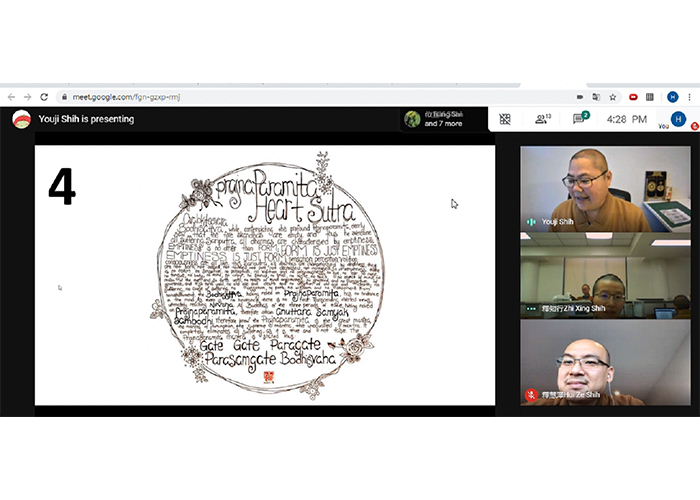The height and width of the screenshot is (500, 700).
Task: Click the forward navigation arrow
Action: point(27,97)
